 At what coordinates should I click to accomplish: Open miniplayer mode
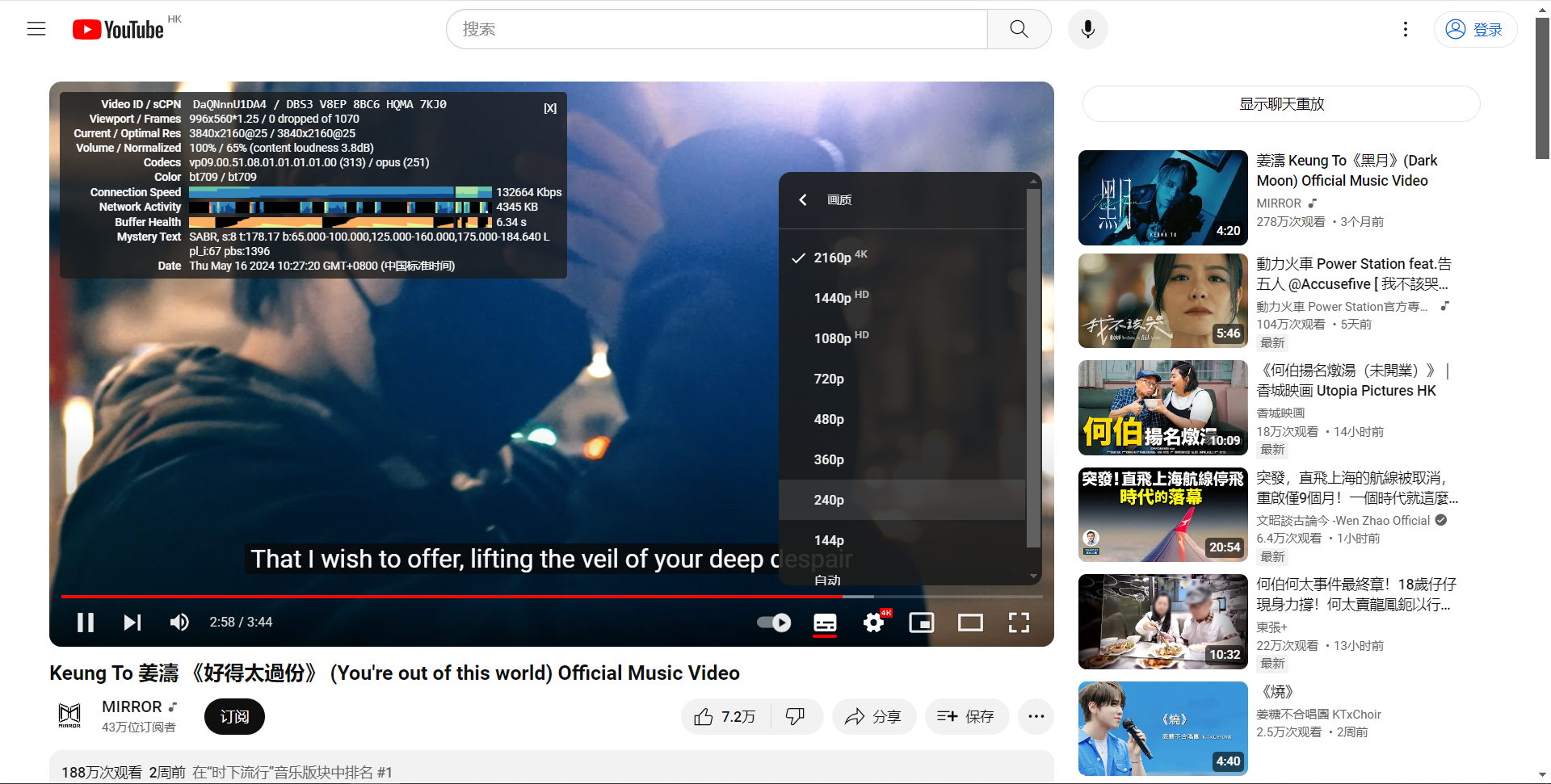[922, 623]
